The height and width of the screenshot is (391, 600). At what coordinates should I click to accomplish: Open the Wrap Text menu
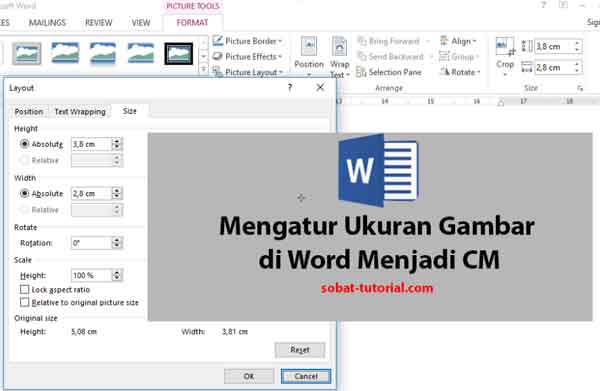tap(339, 57)
